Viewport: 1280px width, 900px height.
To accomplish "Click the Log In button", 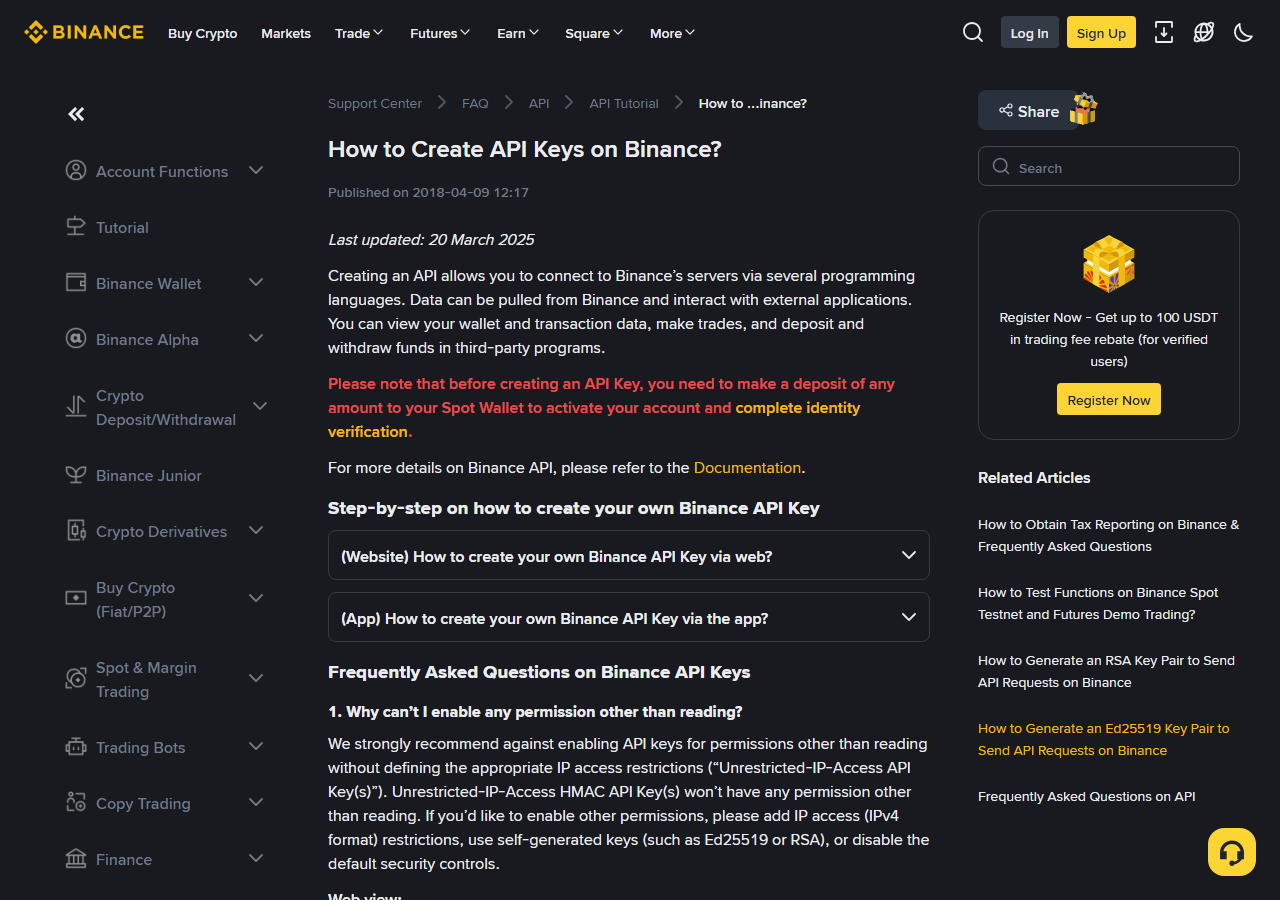I will click(x=1029, y=32).
